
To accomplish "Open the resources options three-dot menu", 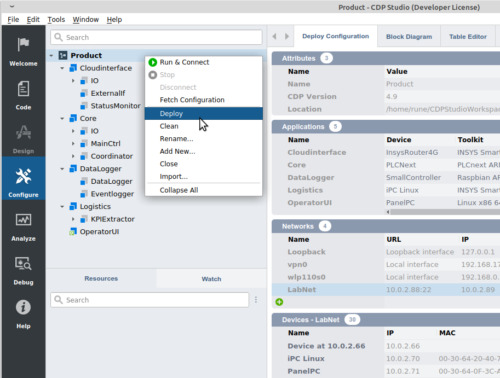I will pyautogui.click(x=256, y=300).
